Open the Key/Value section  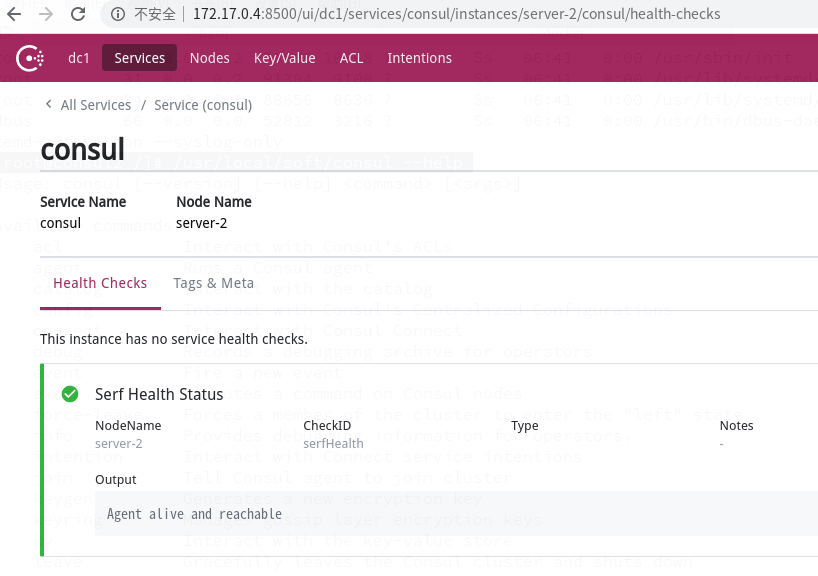pos(285,58)
